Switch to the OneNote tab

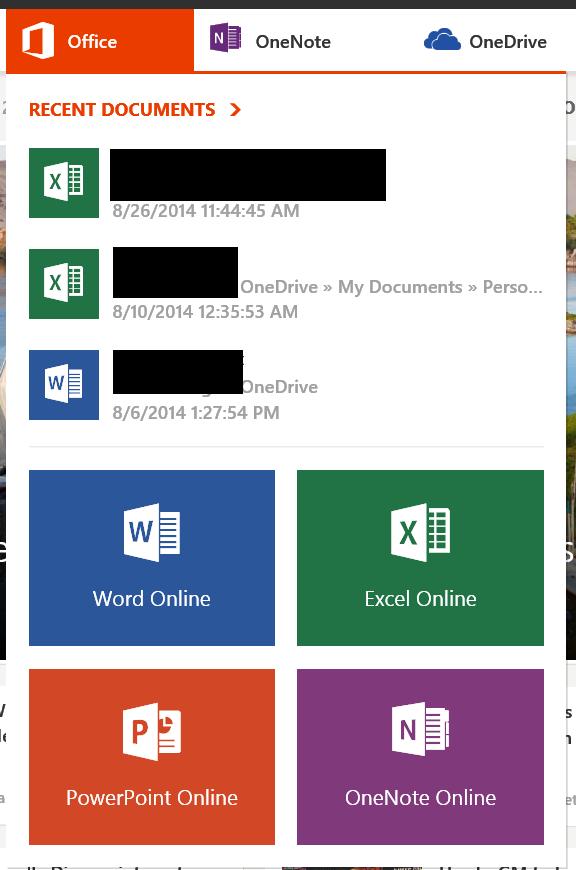point(270,41)
